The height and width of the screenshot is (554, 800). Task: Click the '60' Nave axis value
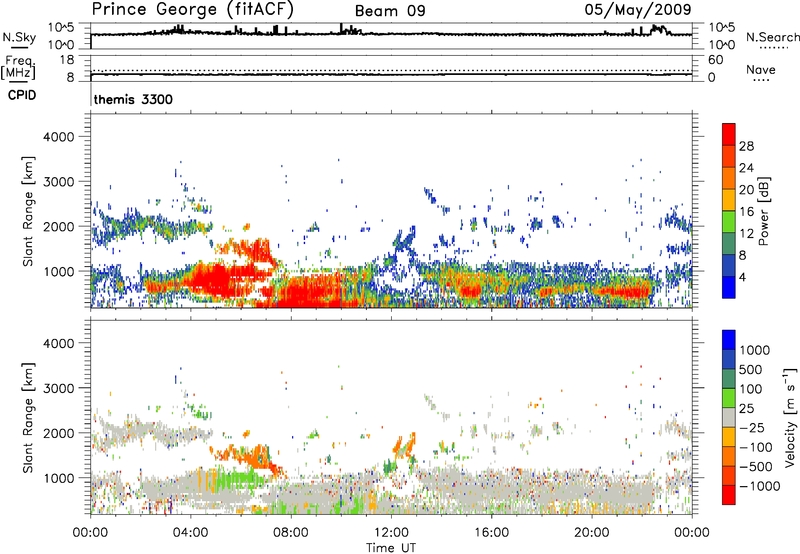(715, 60)
